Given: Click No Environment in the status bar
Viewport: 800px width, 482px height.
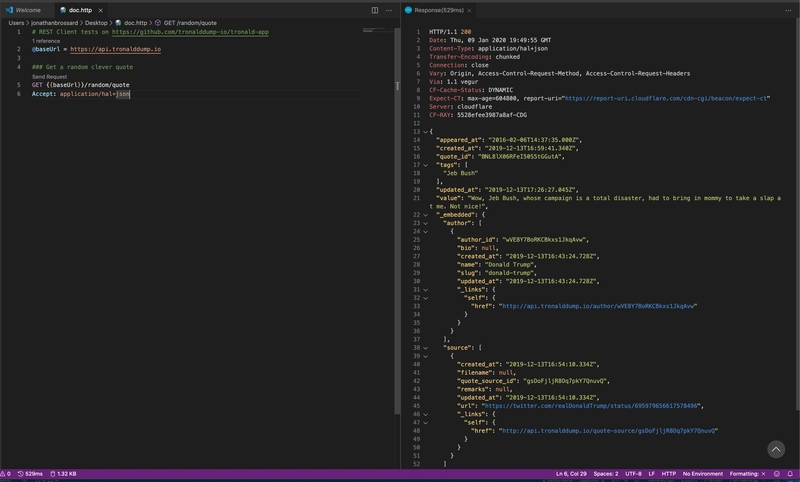Looking at the screenshot, I should pyautogui.click(x=703, y=474).
